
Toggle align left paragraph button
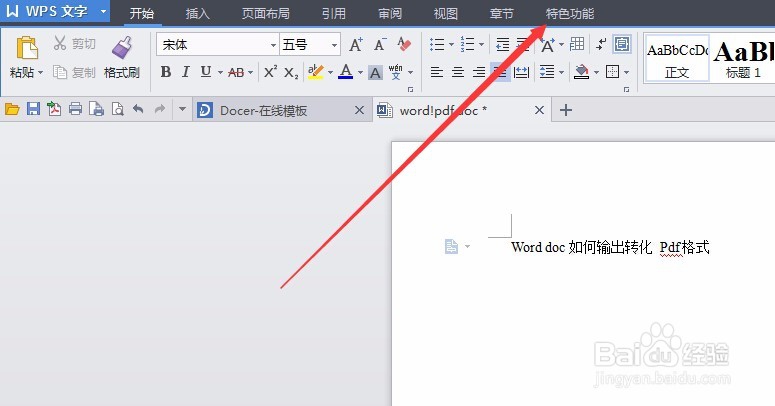point(436,73)
